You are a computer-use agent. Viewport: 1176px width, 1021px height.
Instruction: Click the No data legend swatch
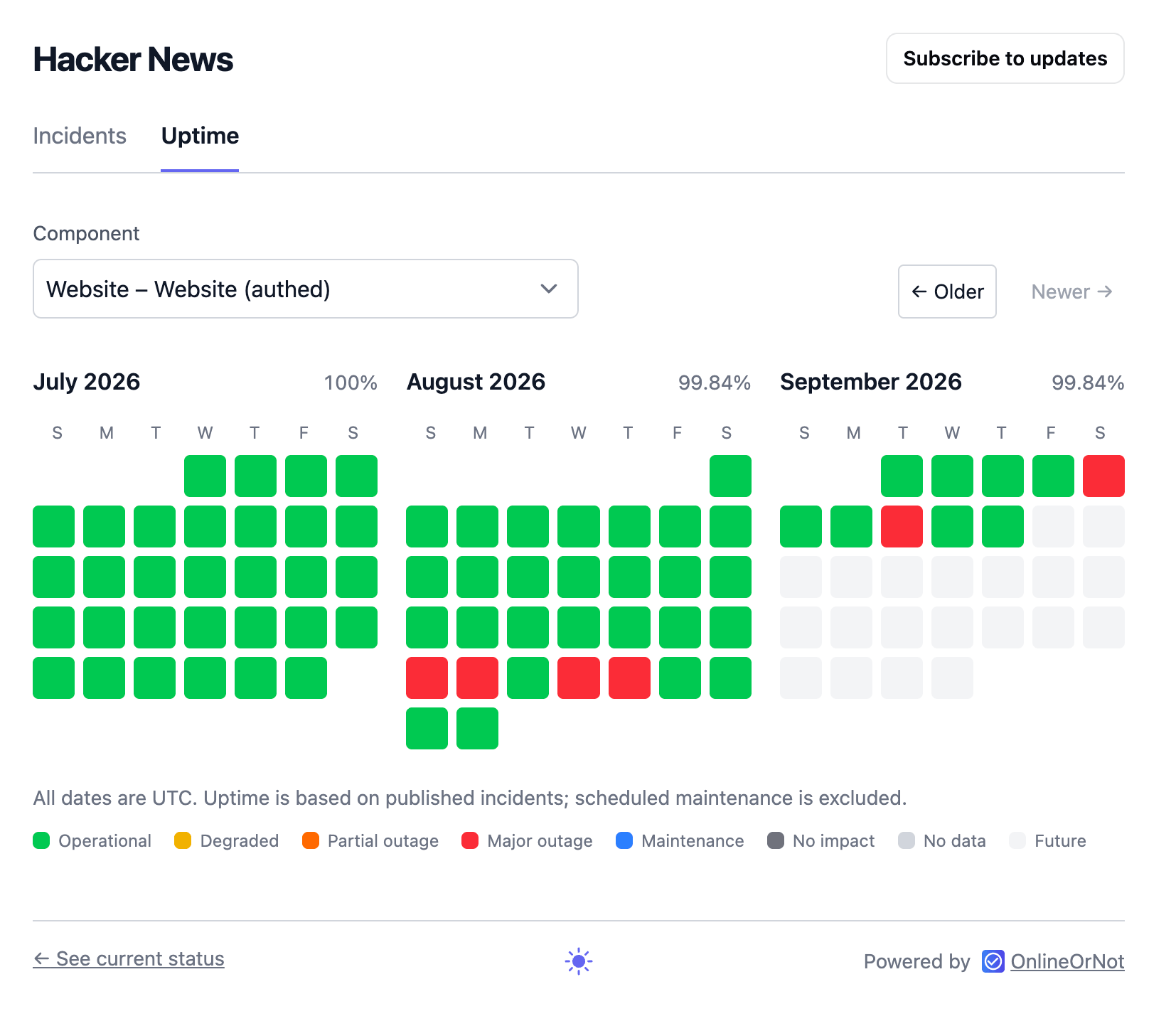907,840
